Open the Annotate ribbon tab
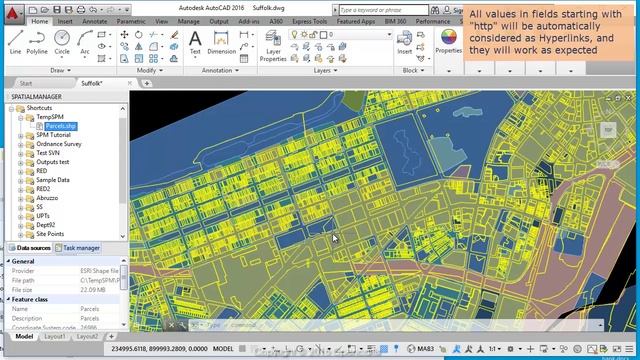Screen dimensions: 640x360 (x=95, y=21)
